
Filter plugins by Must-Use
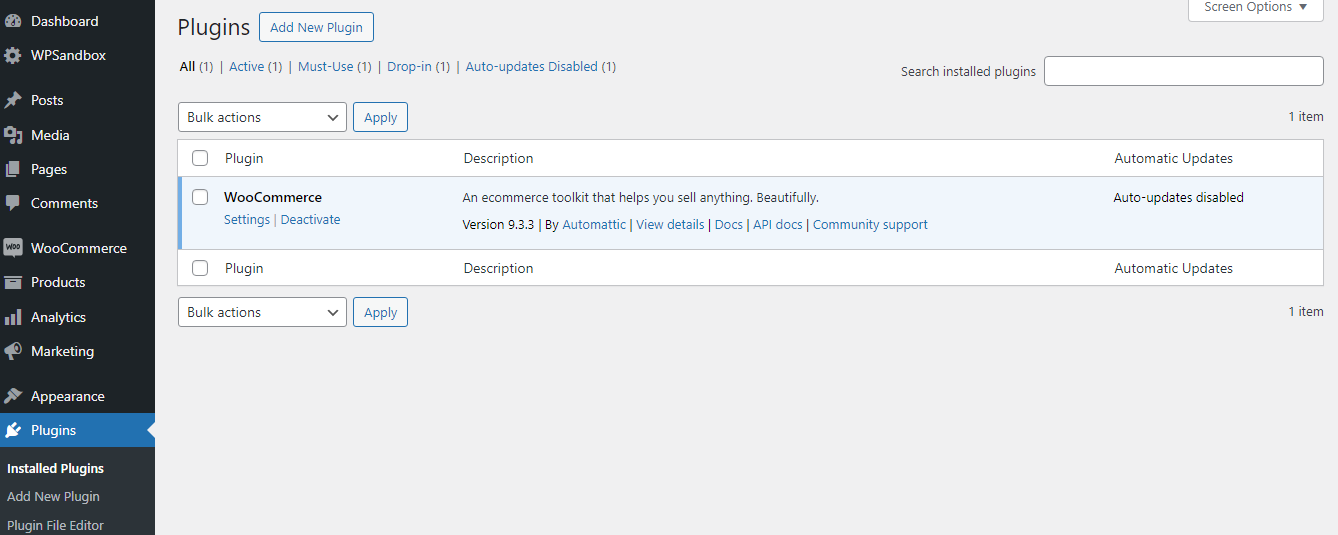[325, 67]
